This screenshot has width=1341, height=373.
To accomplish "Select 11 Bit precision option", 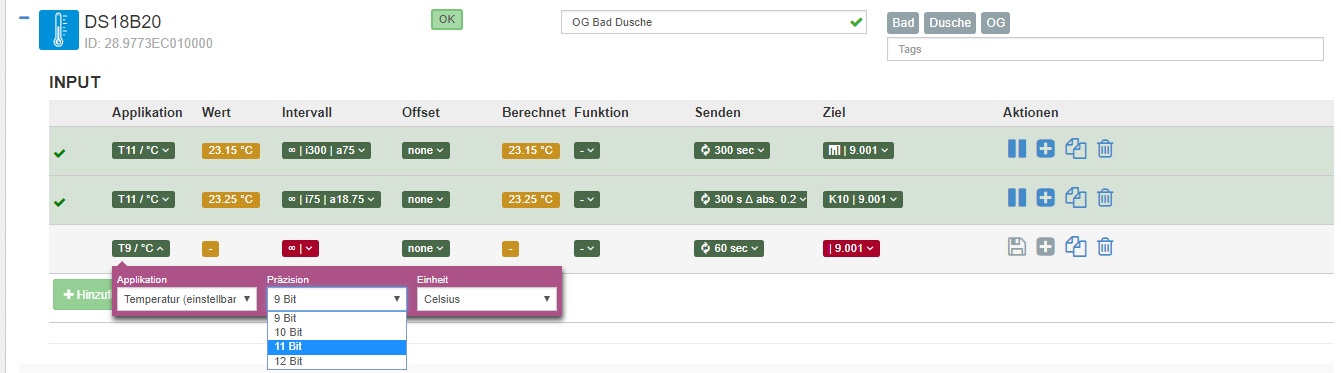I will pos(337,347).
